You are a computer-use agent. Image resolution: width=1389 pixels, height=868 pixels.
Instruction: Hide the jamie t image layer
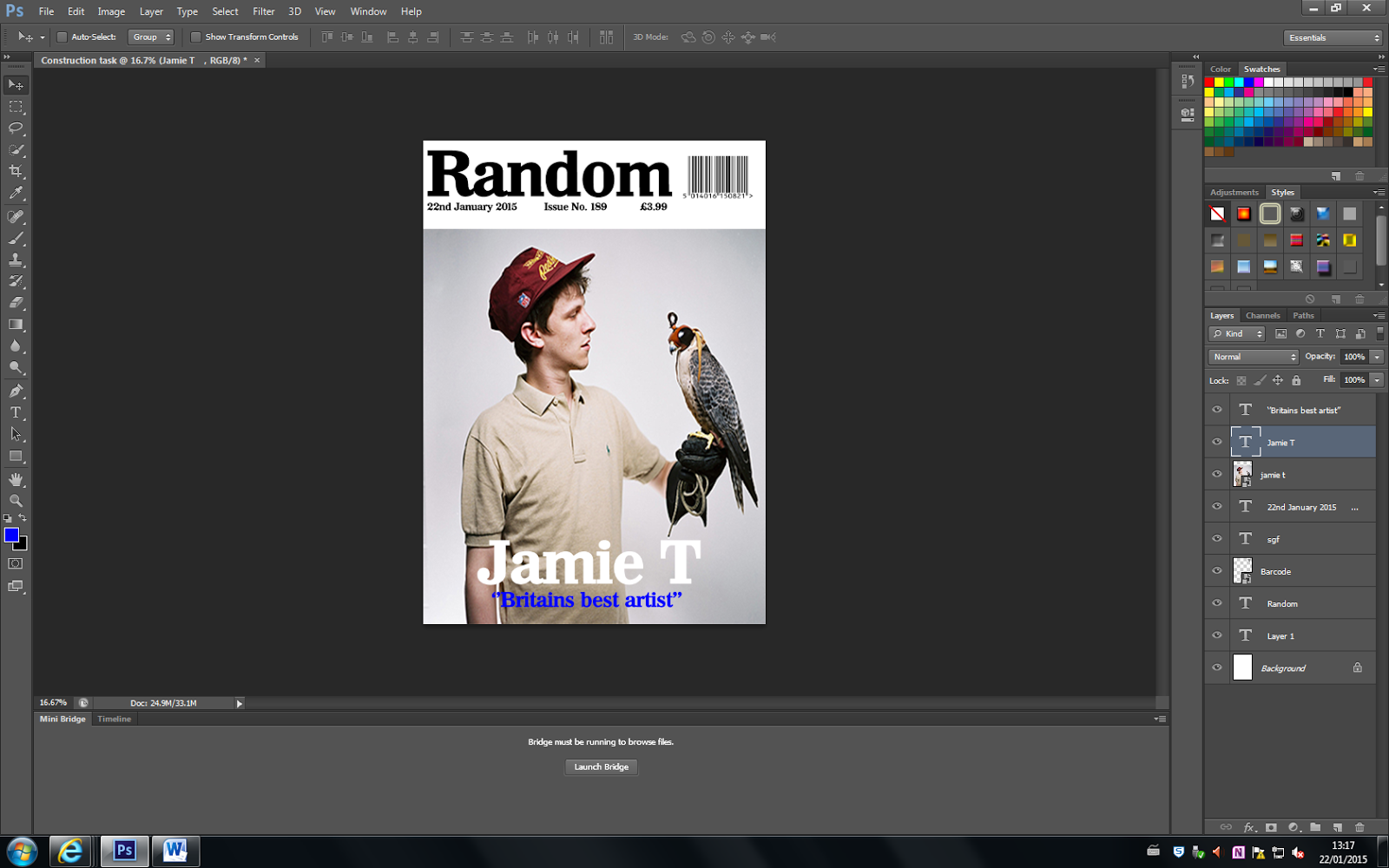click(x=1217, y=474)
